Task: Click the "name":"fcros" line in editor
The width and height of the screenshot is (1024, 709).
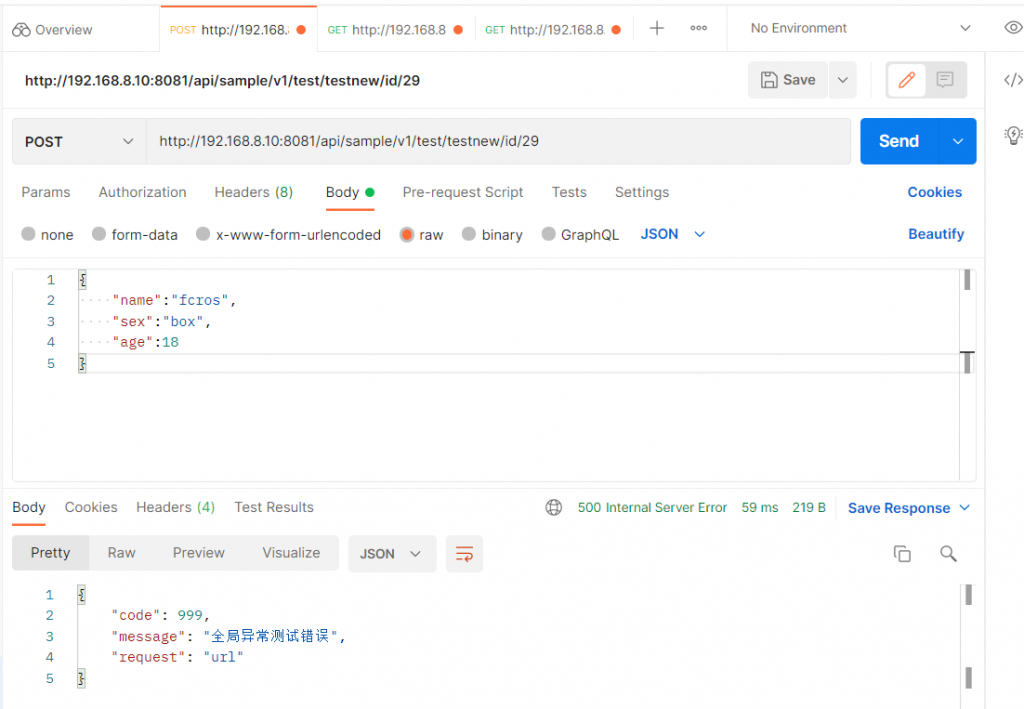Action: coord(174,300)
